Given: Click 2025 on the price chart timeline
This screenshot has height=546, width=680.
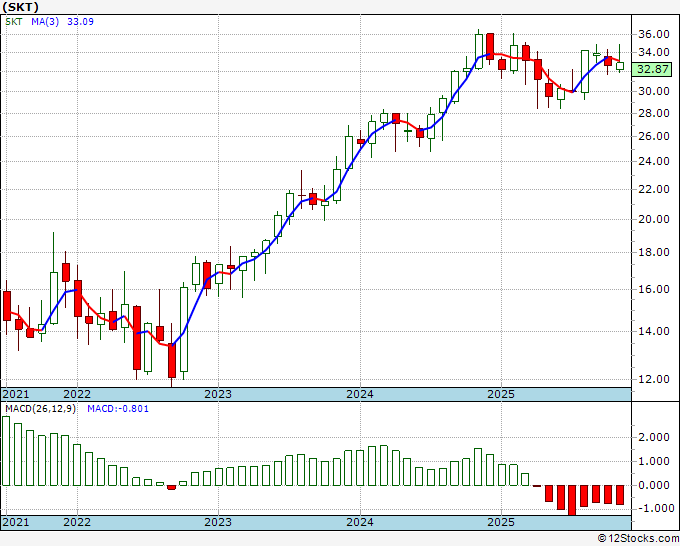Looking at the screenshot, I should coord(501,394).
